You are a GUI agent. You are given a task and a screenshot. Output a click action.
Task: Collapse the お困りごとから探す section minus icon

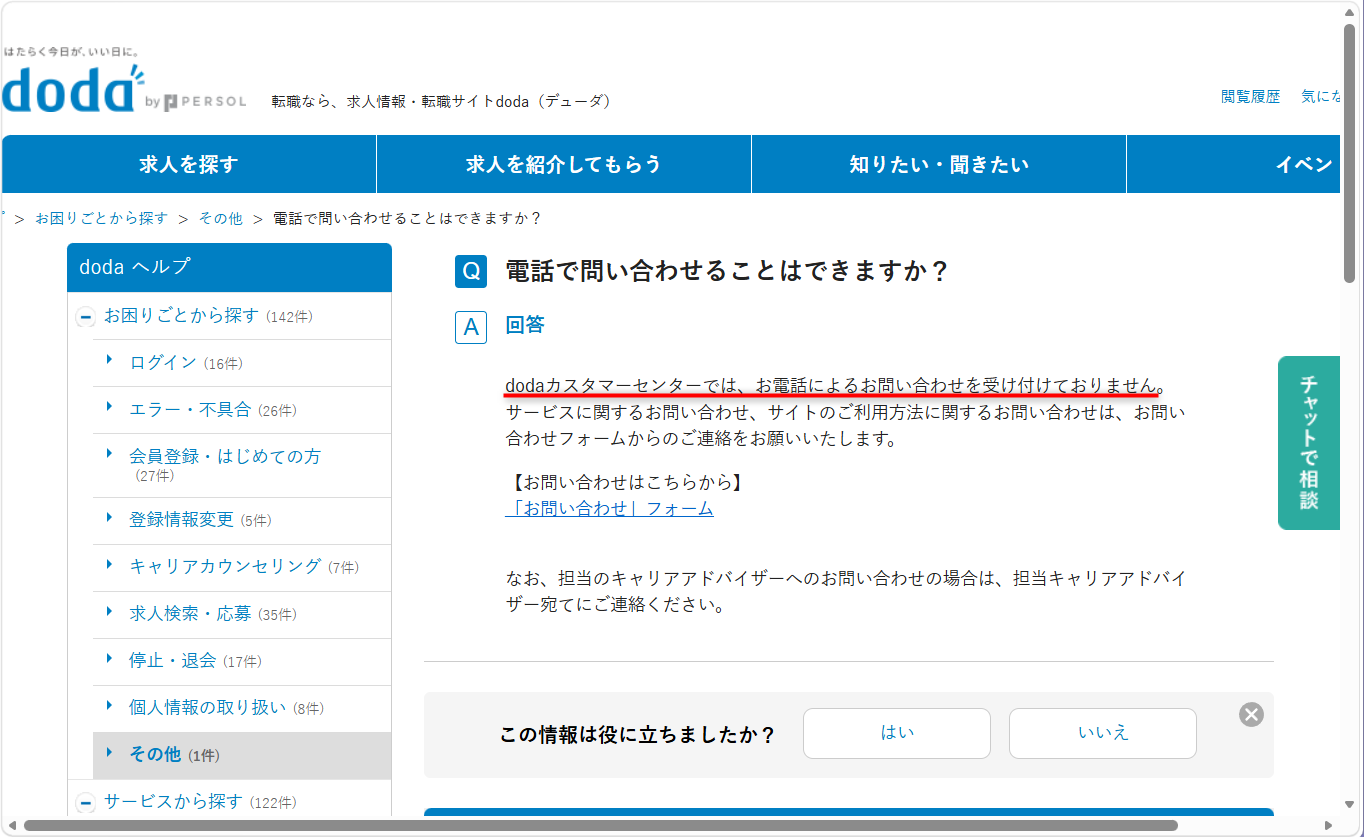[85, 317]
